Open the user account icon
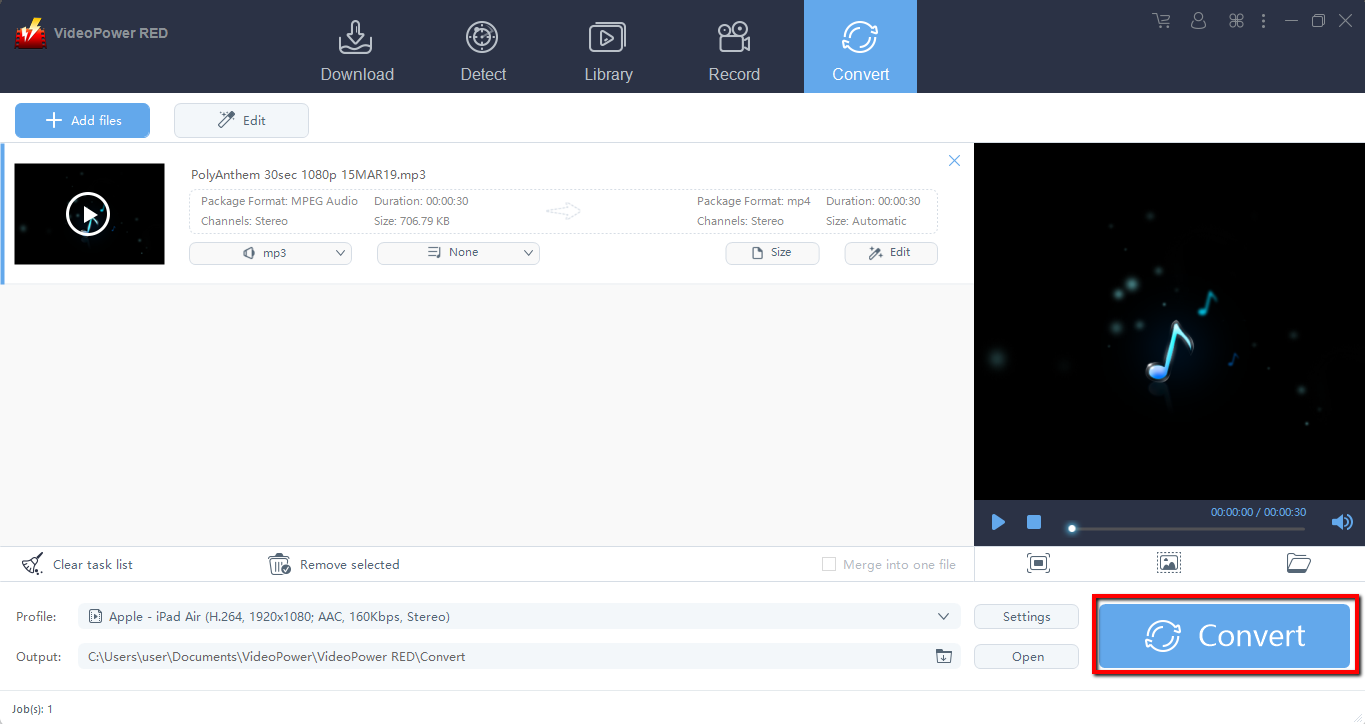The image size is (1365, 724). 1199,21
